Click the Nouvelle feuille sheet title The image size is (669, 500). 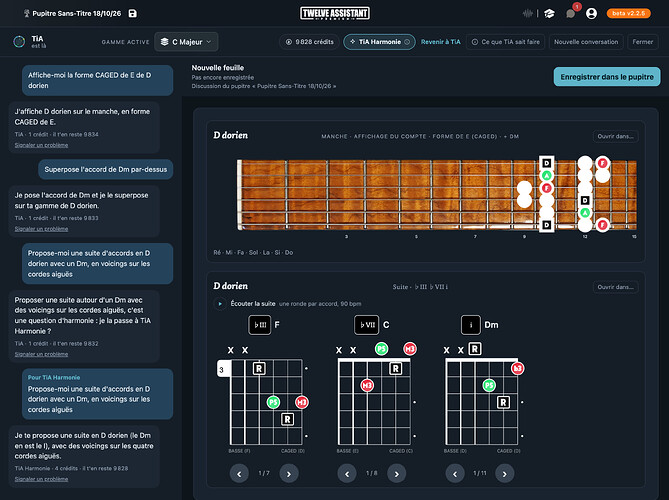click(218, 67)
